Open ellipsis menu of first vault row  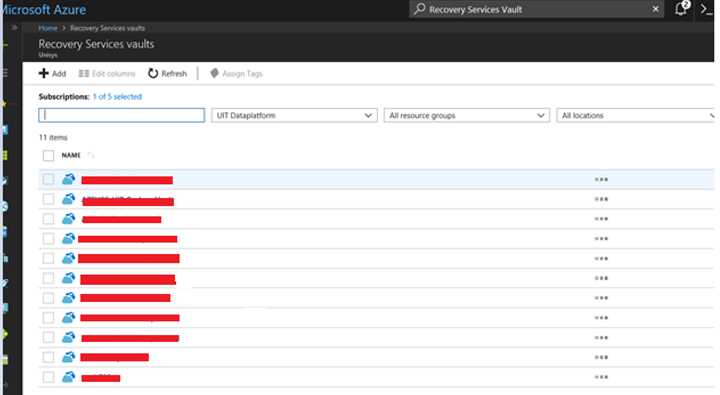click(601, 180)
